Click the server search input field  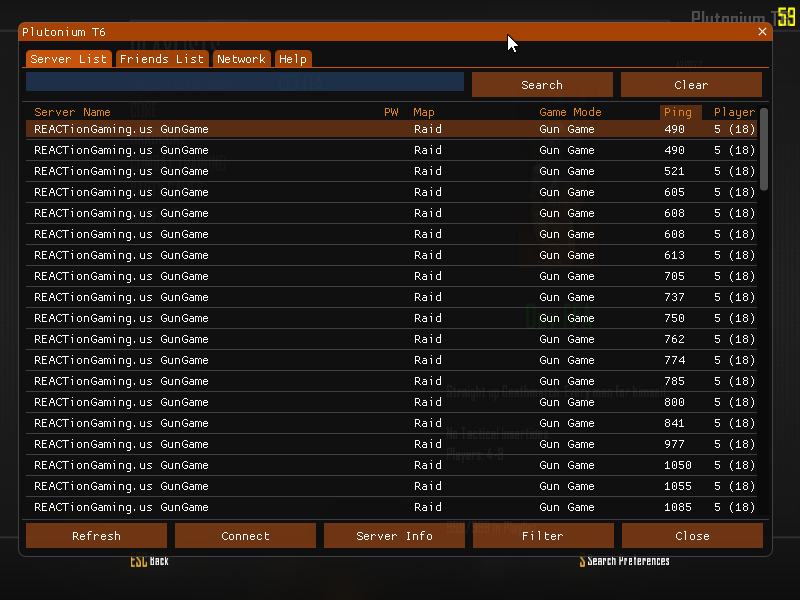pyautogui.click(x=245, y=83)
